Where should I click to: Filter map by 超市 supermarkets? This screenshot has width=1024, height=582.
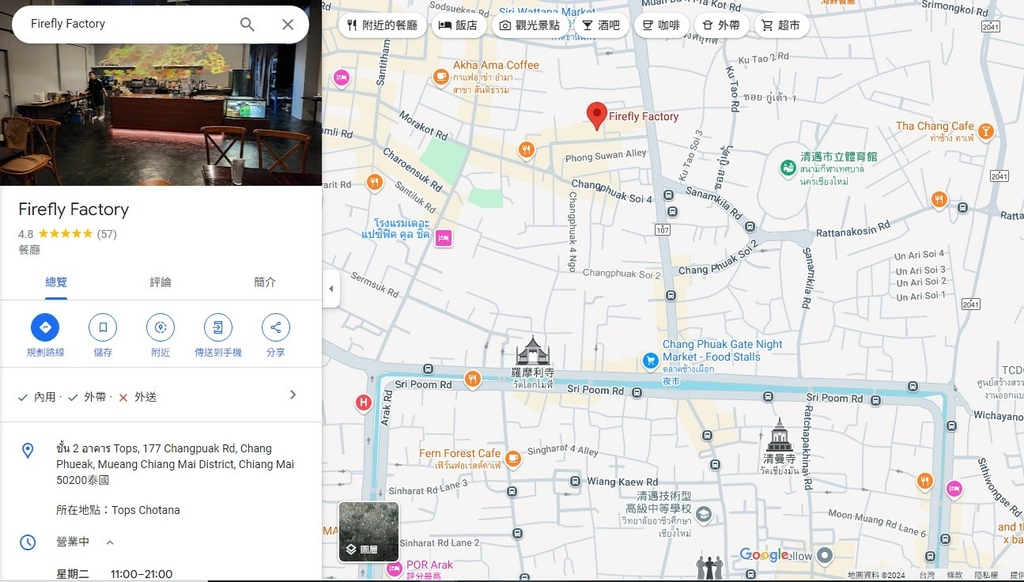[x=781, y=25]
